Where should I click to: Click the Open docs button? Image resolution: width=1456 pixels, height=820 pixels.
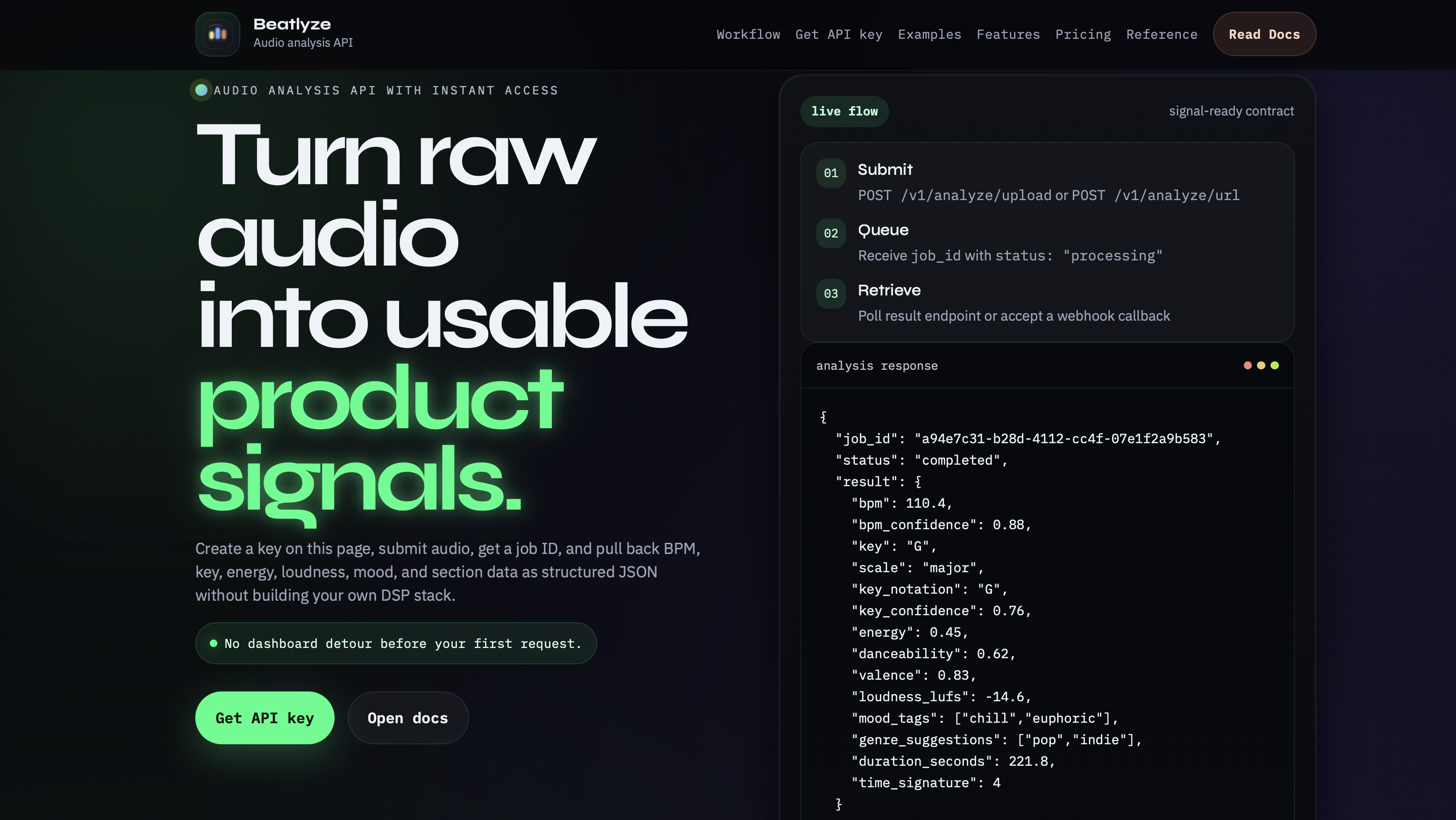click(408, 718)
